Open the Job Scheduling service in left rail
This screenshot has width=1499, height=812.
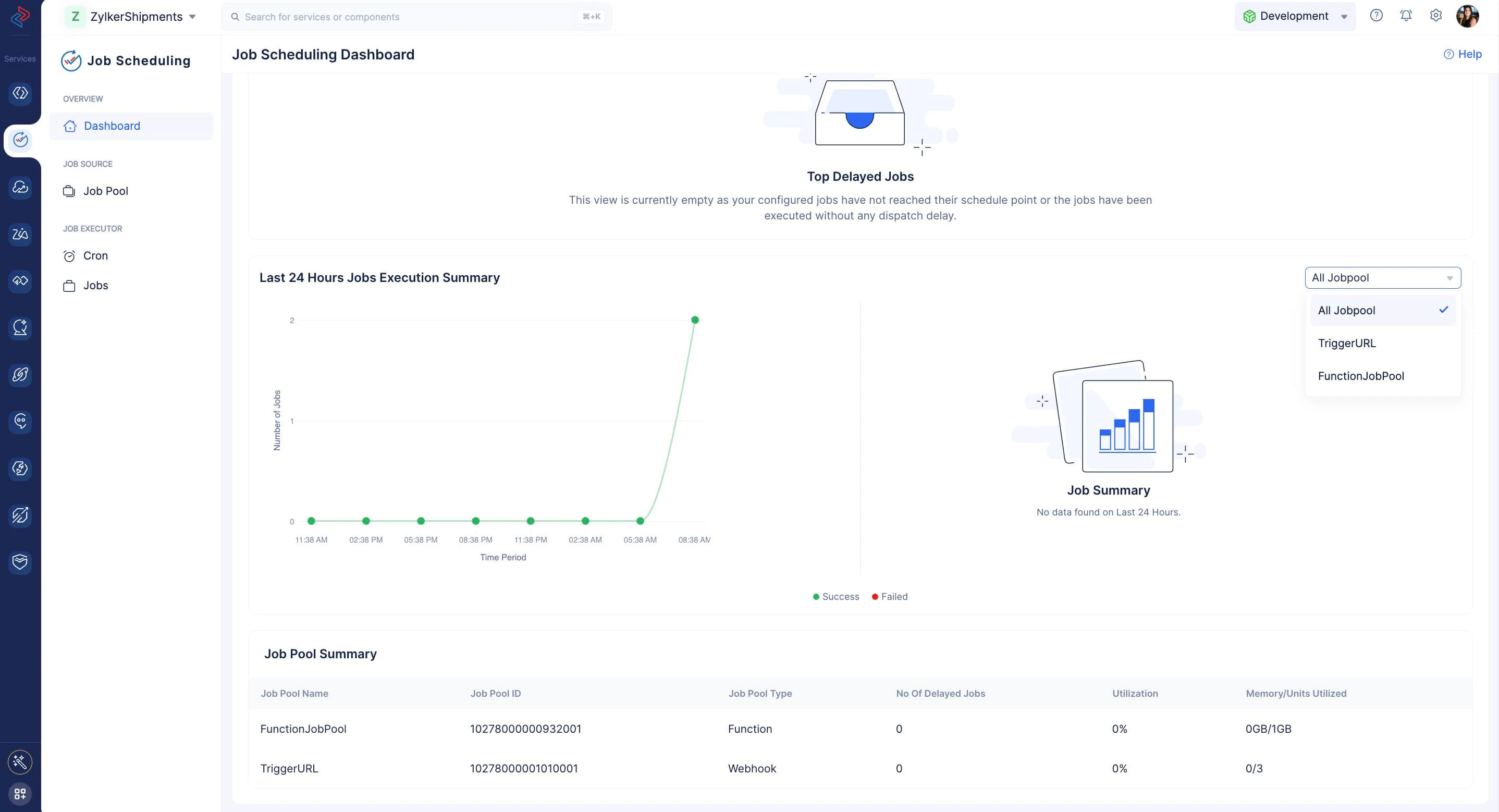point(20,140)
